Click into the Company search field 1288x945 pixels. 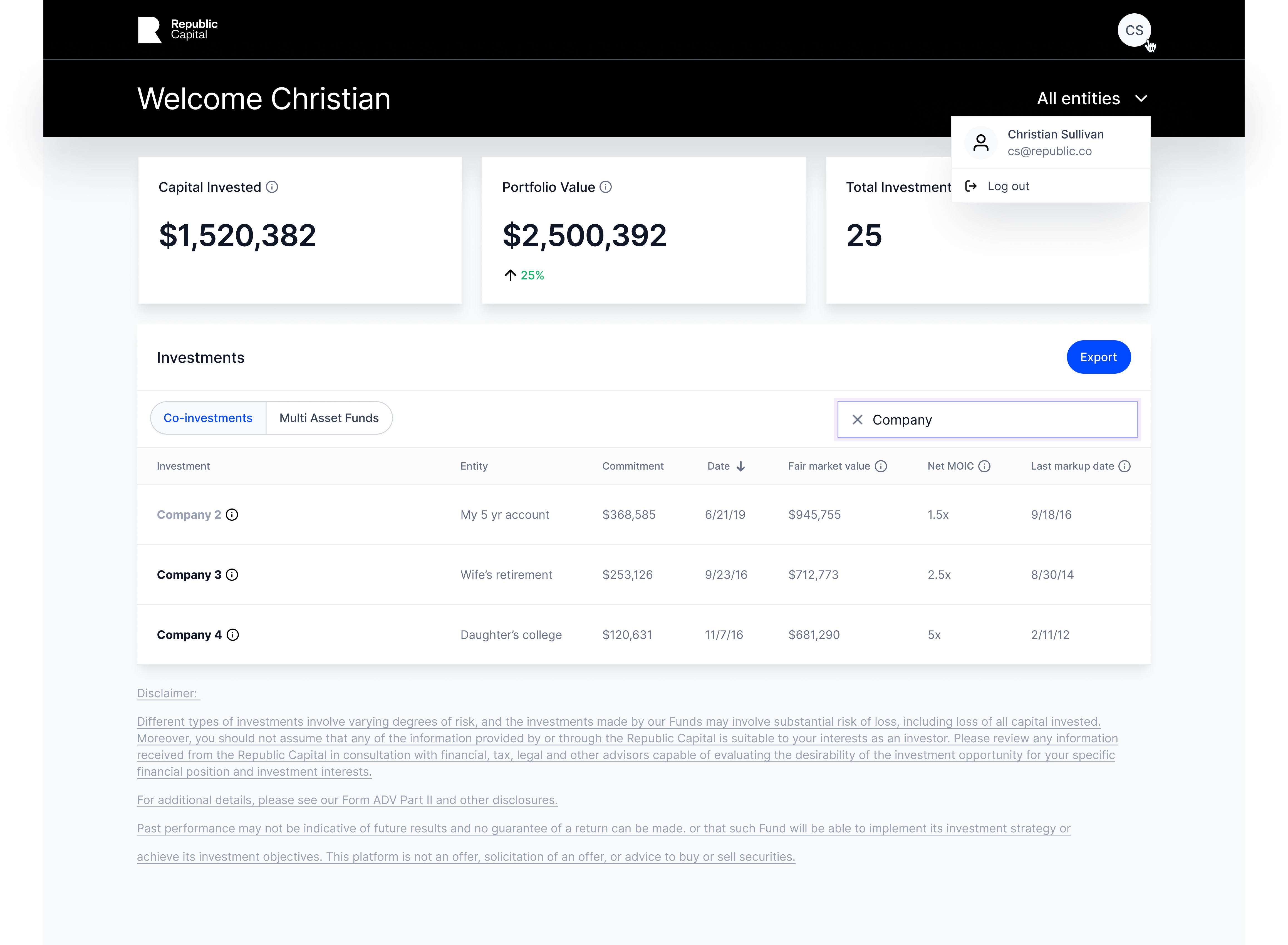[1001, 420]
